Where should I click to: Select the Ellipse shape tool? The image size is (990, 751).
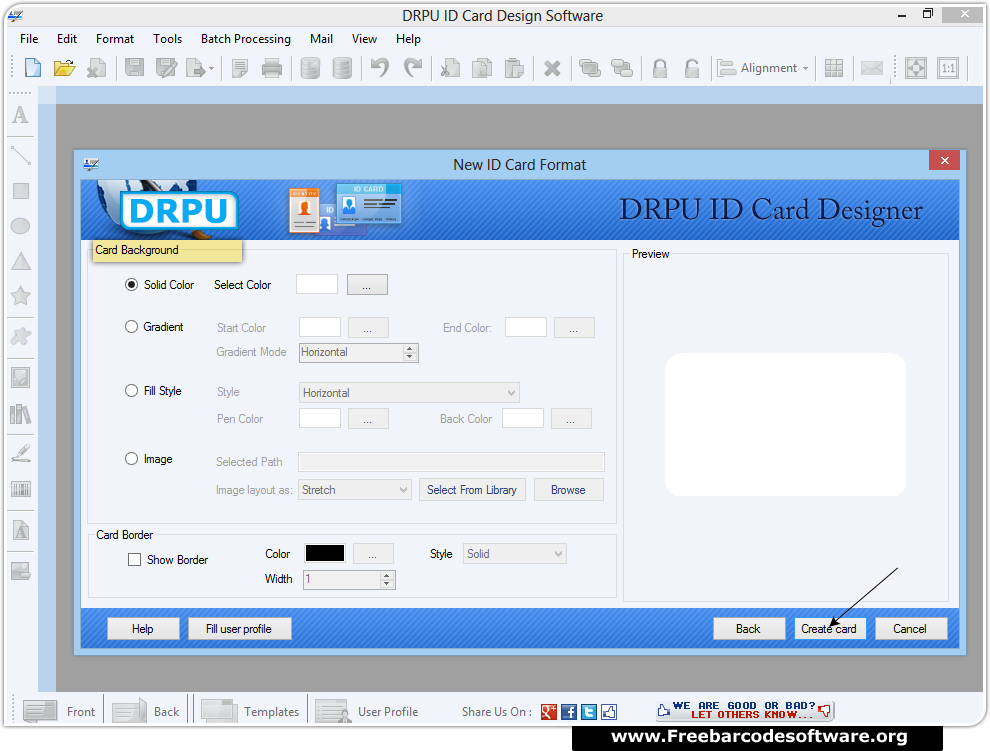point(20,225)
